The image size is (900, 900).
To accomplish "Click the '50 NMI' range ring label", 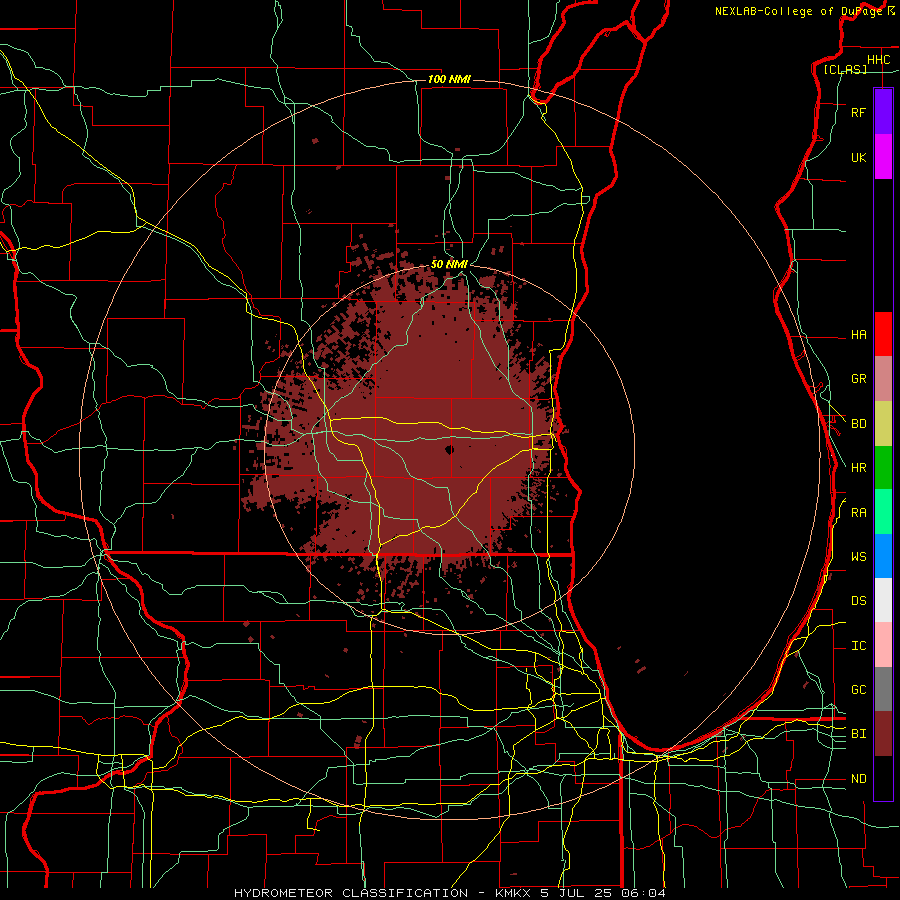I will (x=449, y=265).
